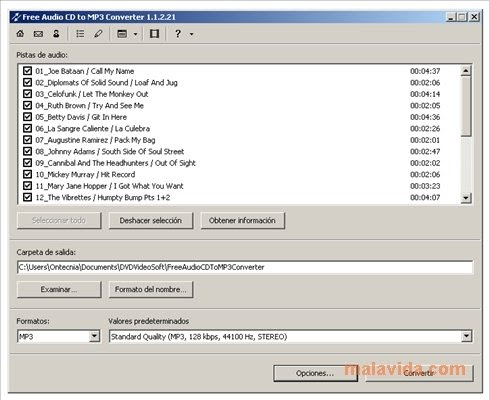Open the Opciones... dialog

click(315, 373)
